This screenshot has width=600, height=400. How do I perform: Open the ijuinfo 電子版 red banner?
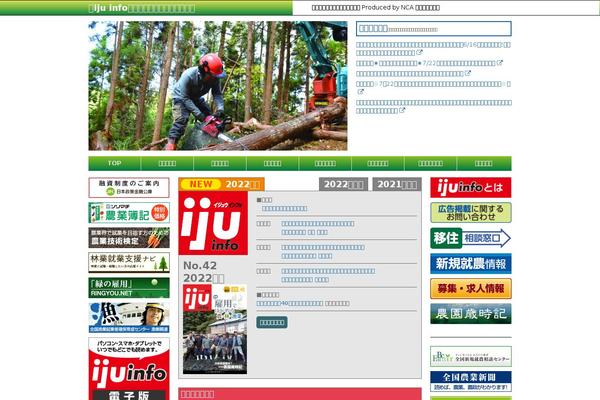coord(129,369)
